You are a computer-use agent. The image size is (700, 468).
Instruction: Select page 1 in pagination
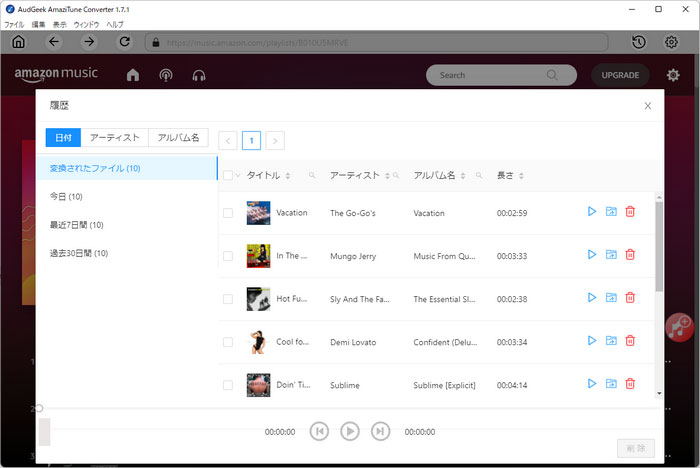tap(251, 141)
